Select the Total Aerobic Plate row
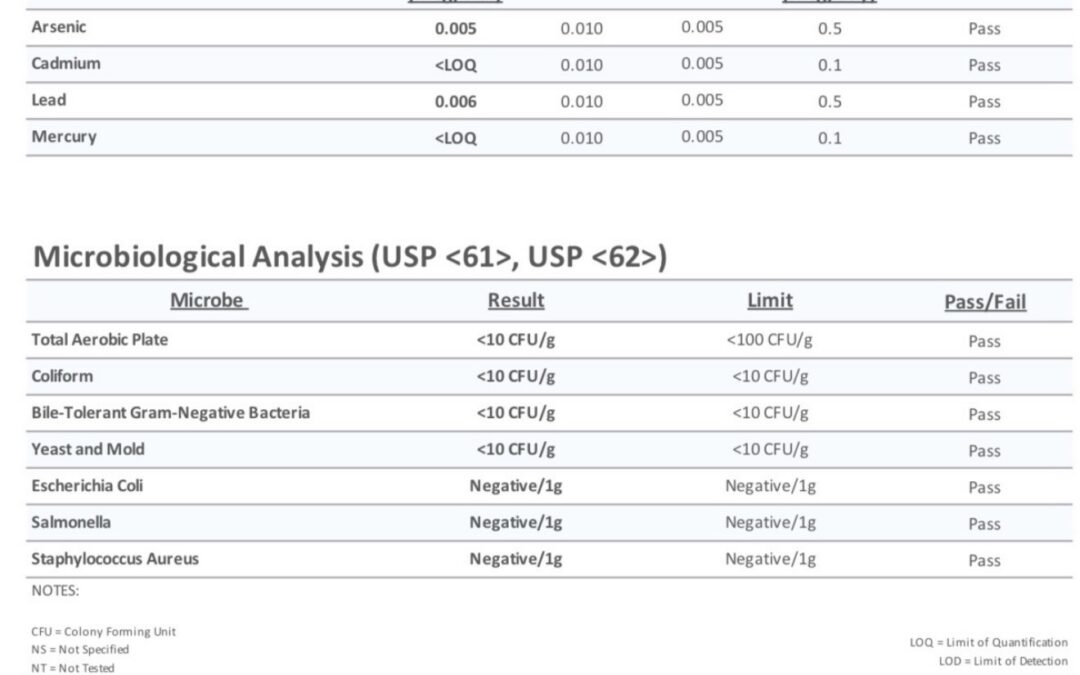Viewport: 1080px width, 675px height. click(549, 340)
